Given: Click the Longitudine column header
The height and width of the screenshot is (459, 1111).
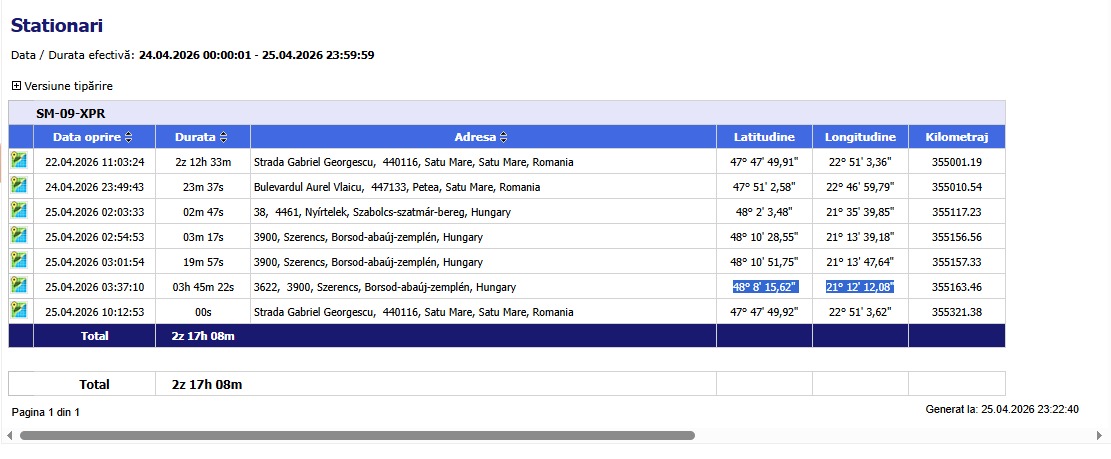Looking at the screenshot, I should (860, 137).
